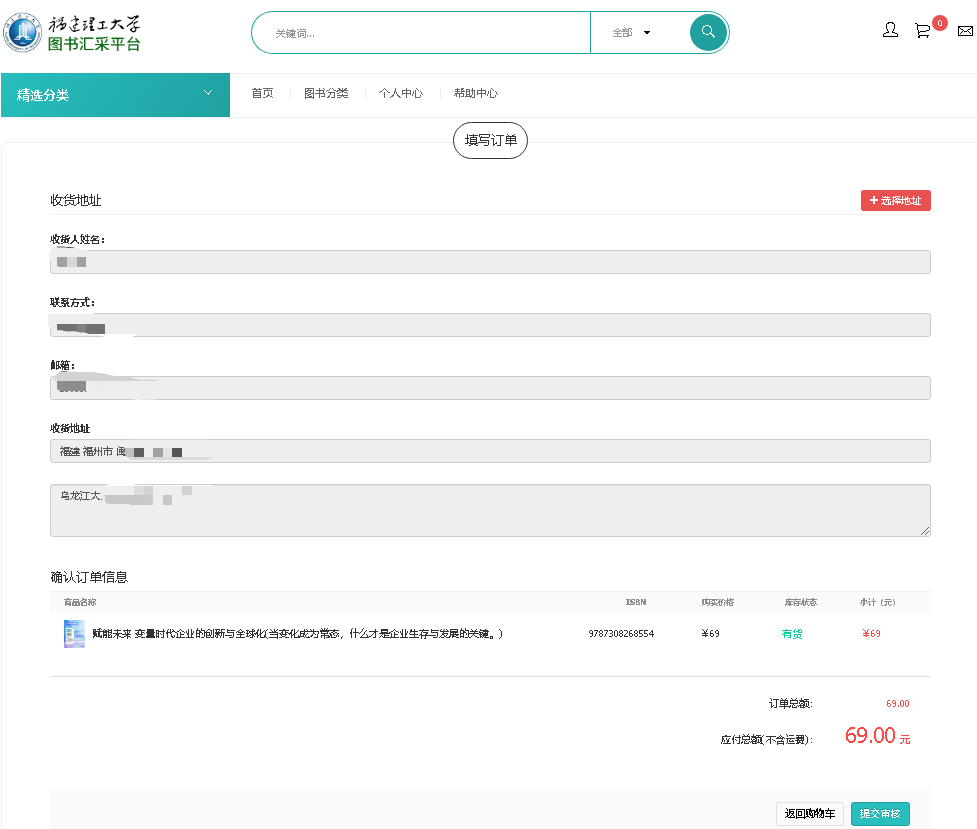Open 图书分类 navigation item
The width and height of the screenshot is (977, 829).
(326, 93)
